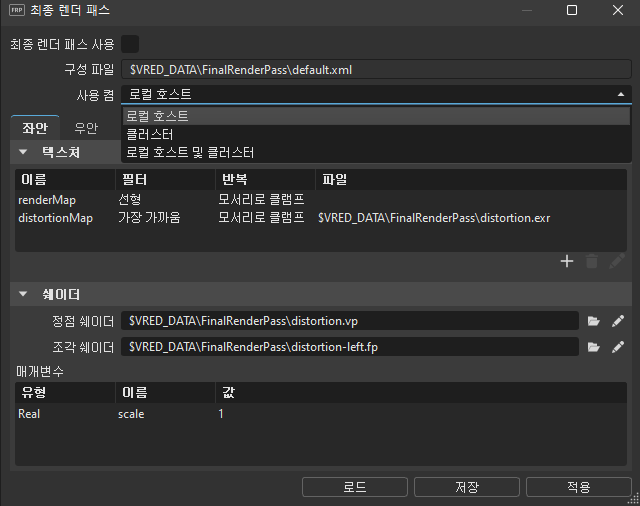
Task: Browse for 조각 쉐이더 file folder icon
Action: pos(593,347)
